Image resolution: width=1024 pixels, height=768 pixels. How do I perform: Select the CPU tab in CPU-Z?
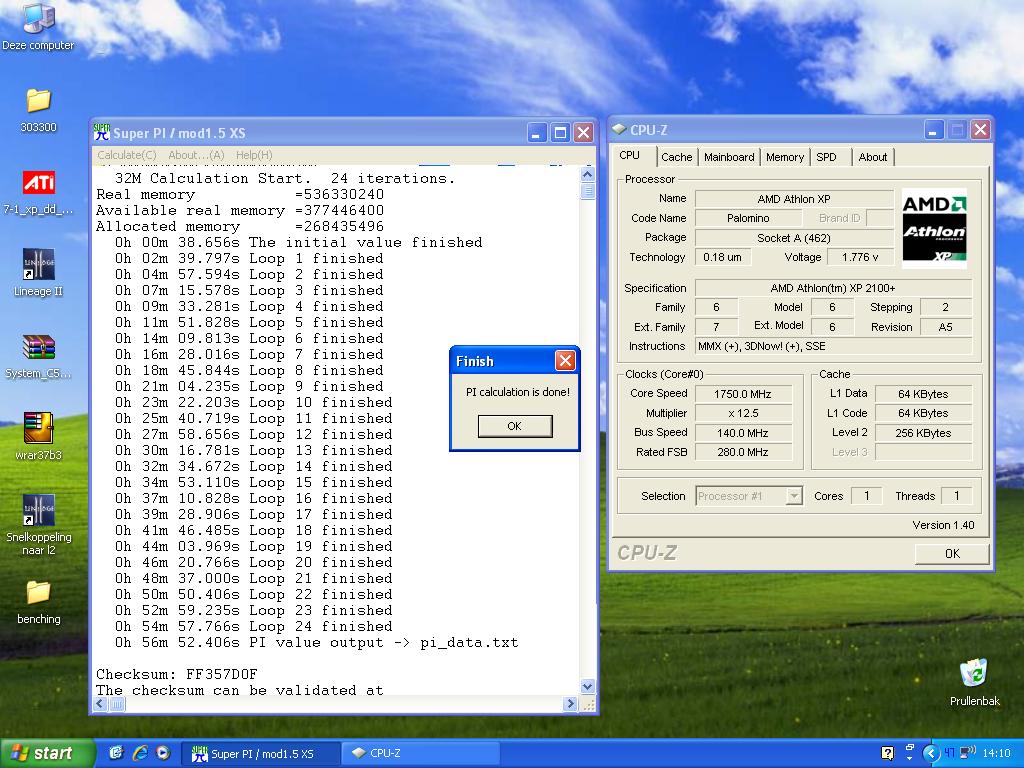630,155
